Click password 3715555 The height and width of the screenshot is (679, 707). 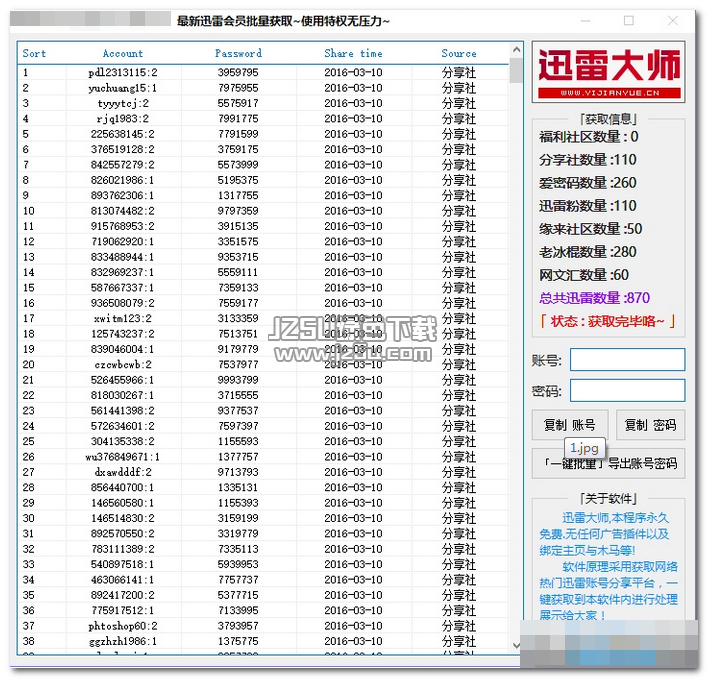238,395
